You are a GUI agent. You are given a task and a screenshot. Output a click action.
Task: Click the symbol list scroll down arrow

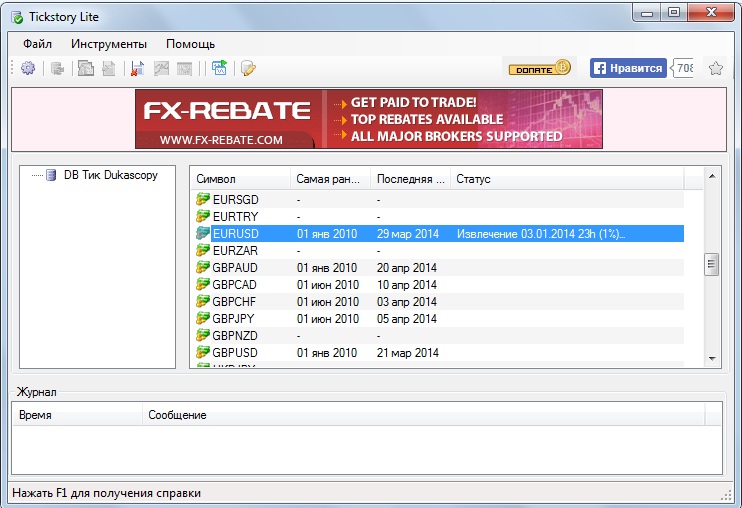(712, 359)
